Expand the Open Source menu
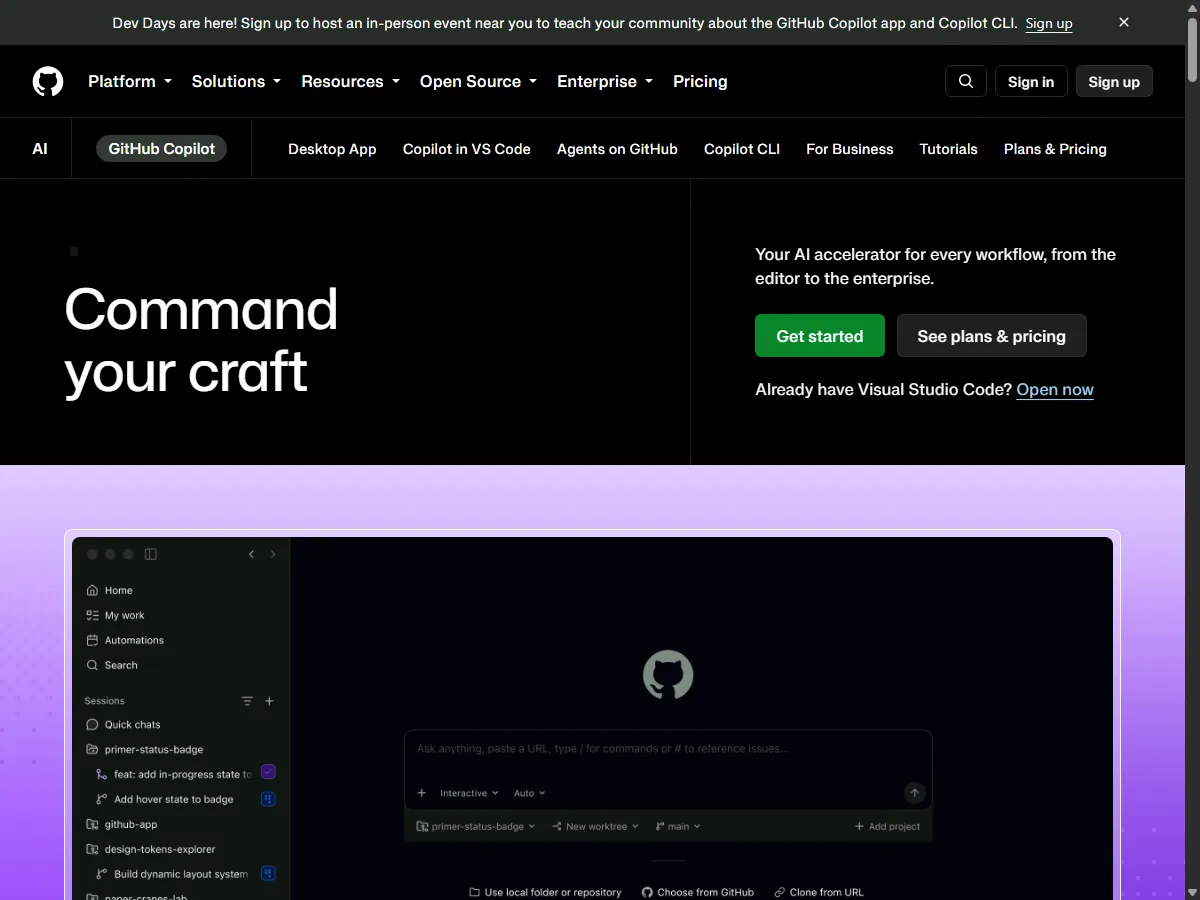Viewport: 1200px width, 900px height. tap(479, 81)
